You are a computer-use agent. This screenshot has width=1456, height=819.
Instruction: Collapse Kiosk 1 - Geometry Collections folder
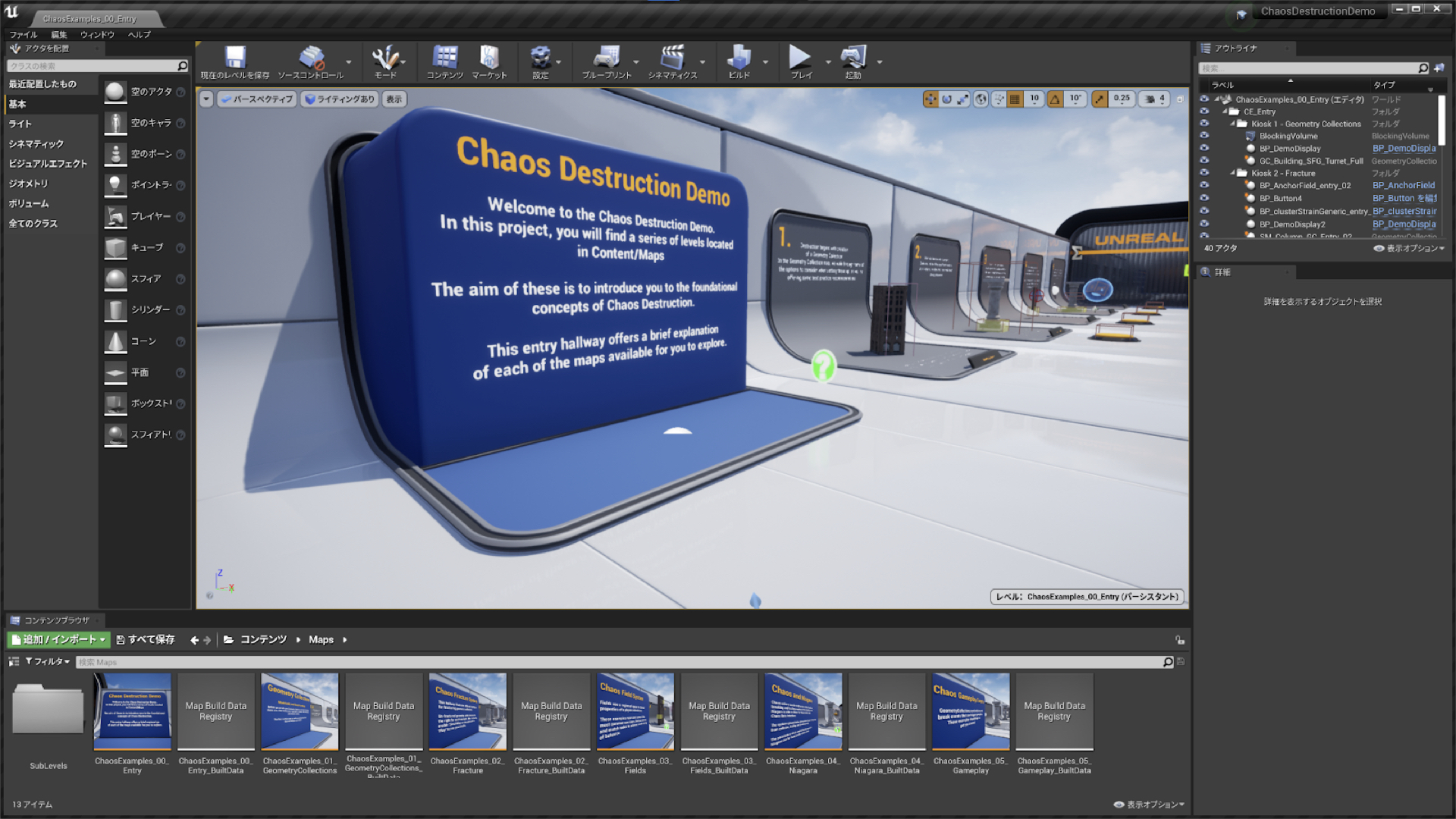[1233, 124]
